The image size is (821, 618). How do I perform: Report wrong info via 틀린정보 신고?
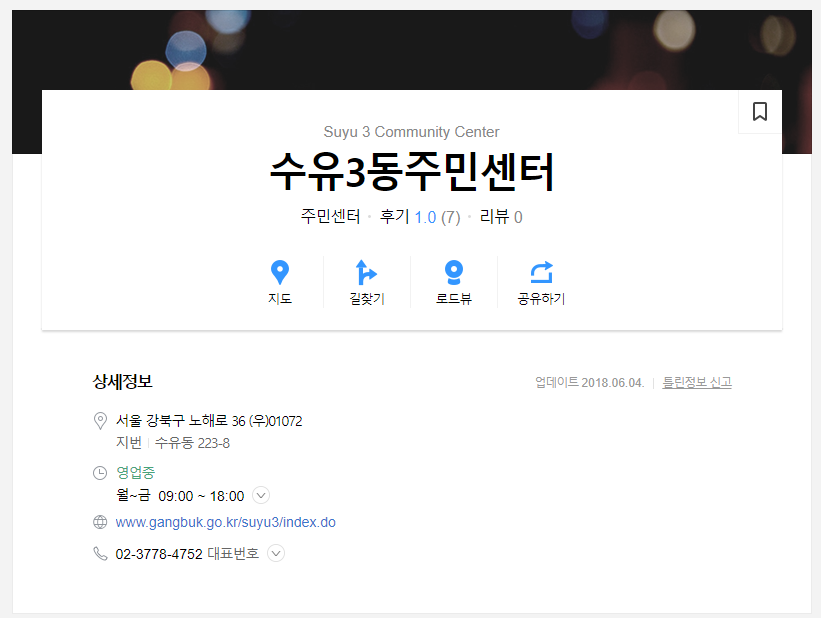697,382
